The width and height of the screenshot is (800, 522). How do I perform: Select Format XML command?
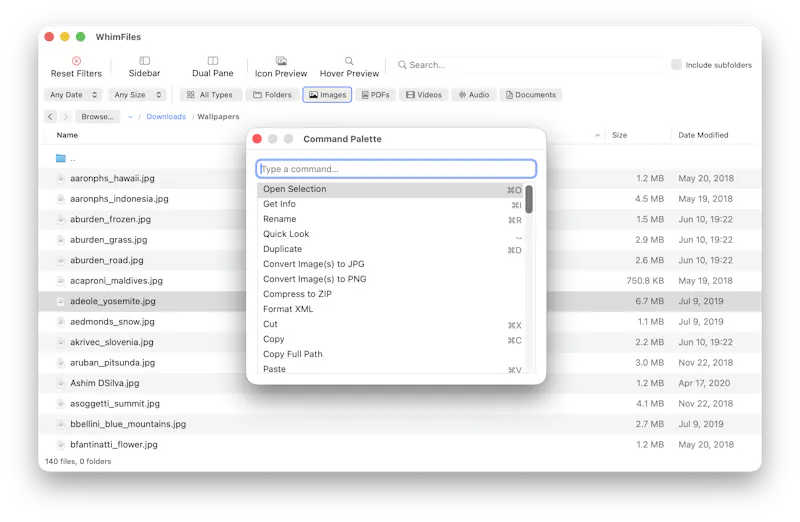point(391,309)
